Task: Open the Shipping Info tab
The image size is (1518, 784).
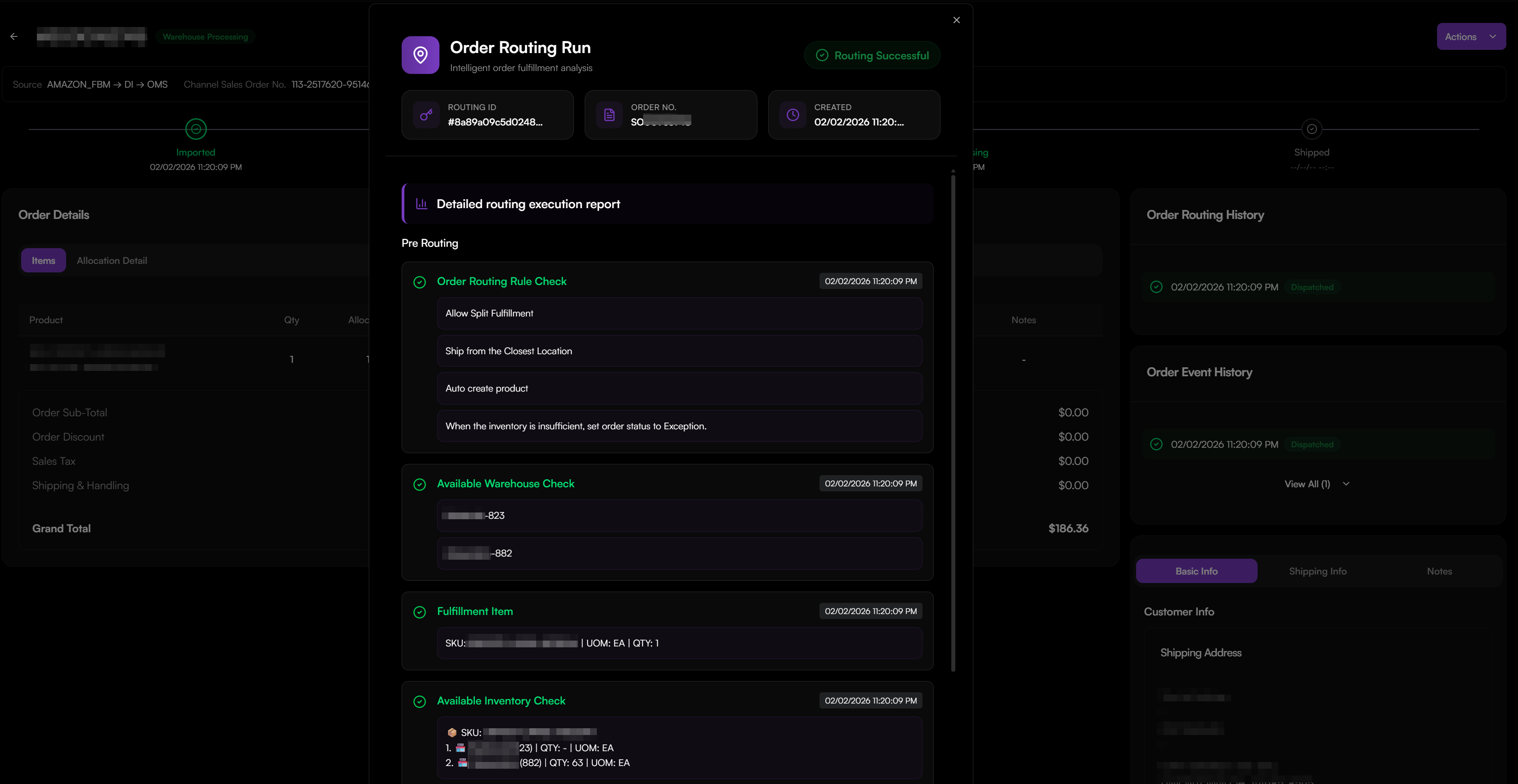Action: click(1318, 571)
